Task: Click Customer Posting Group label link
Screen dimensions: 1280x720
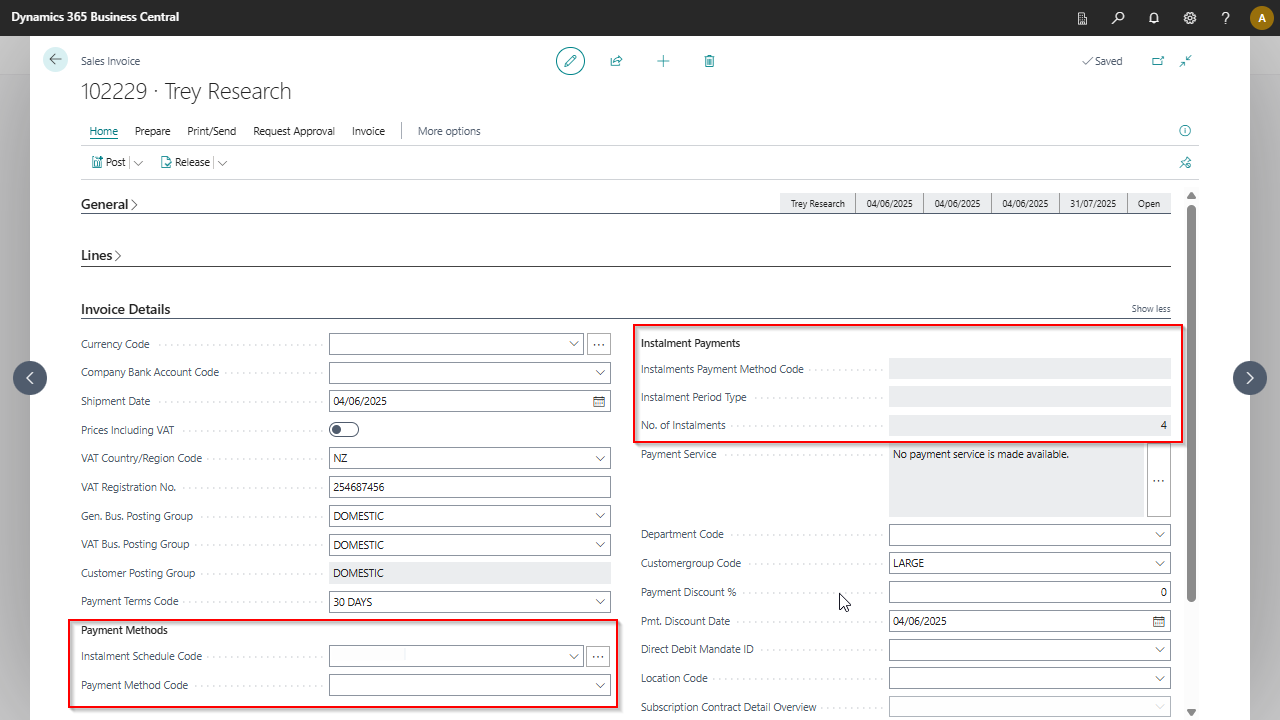Action: [138, 573]
